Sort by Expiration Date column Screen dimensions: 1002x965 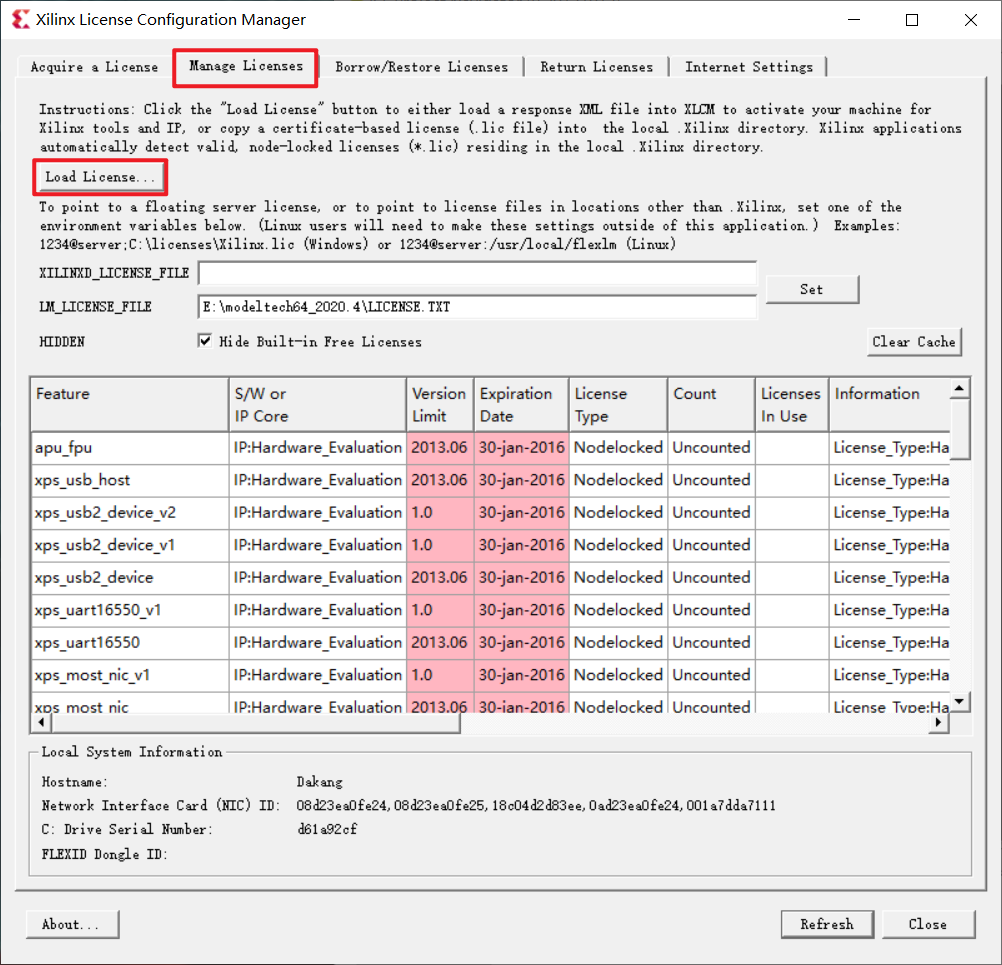pos(521,405)
